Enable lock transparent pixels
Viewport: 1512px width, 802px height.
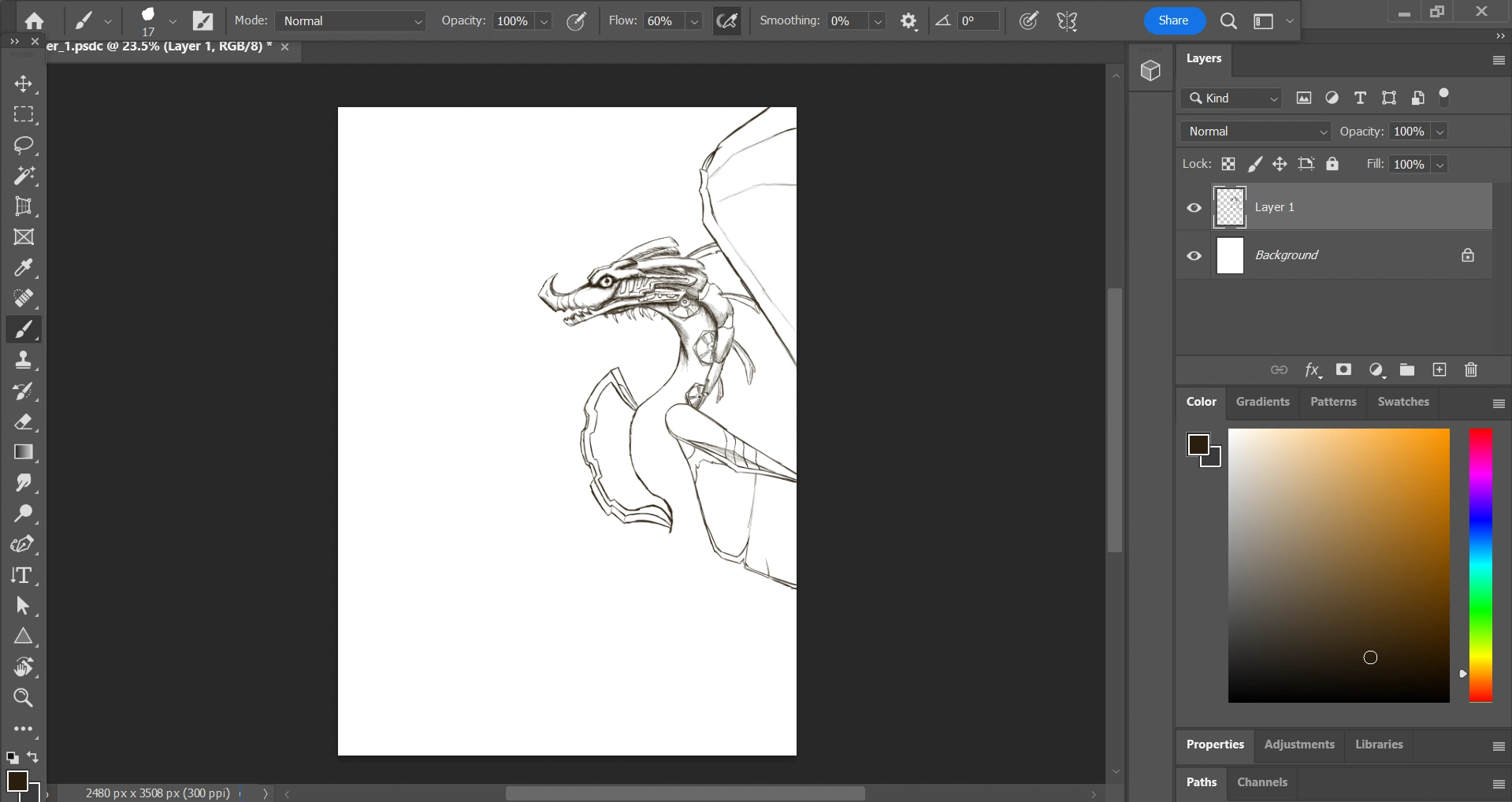tap(1229, 164)
